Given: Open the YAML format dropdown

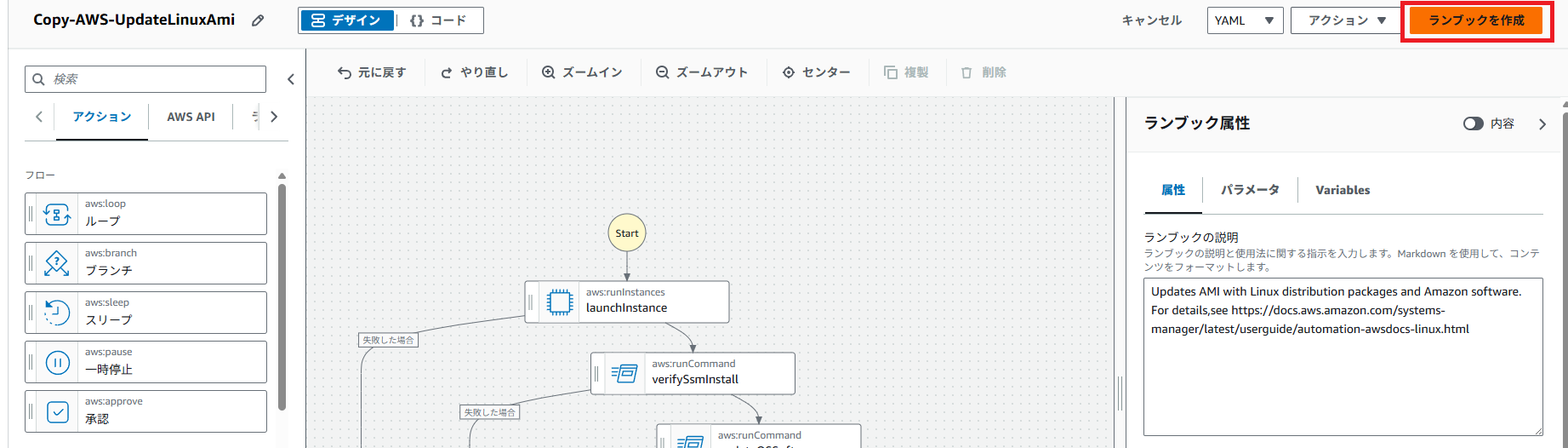Looking at the screenshot, I should pos(1245,20).
